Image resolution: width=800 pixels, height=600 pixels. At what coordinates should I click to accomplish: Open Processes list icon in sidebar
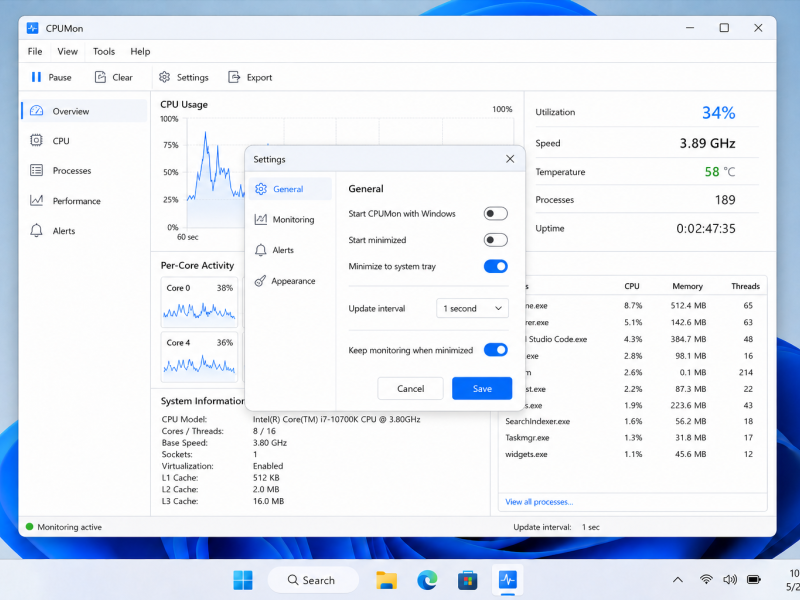click(36, 170)
